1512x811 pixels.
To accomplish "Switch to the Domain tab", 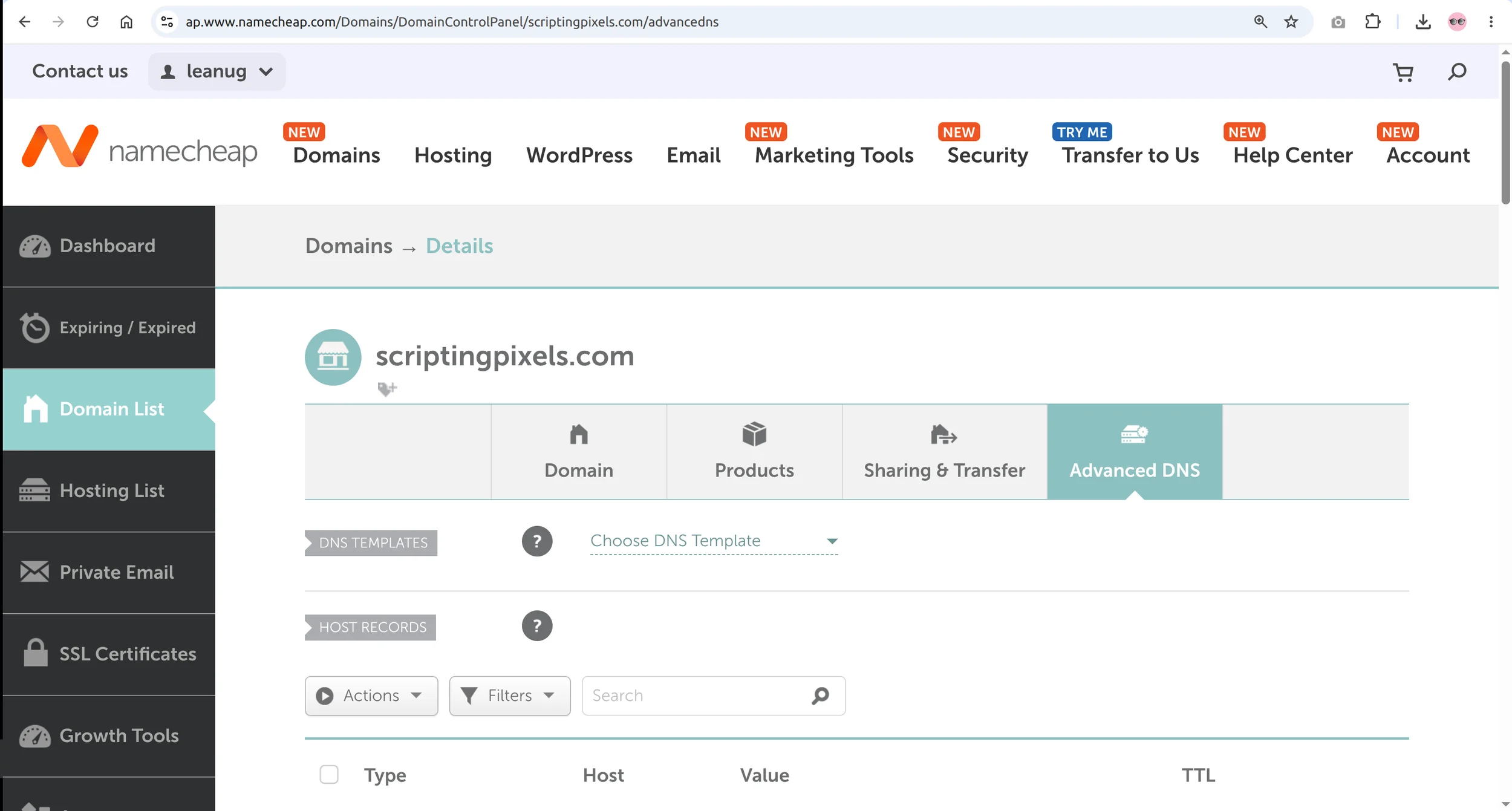I will point(579,452).
